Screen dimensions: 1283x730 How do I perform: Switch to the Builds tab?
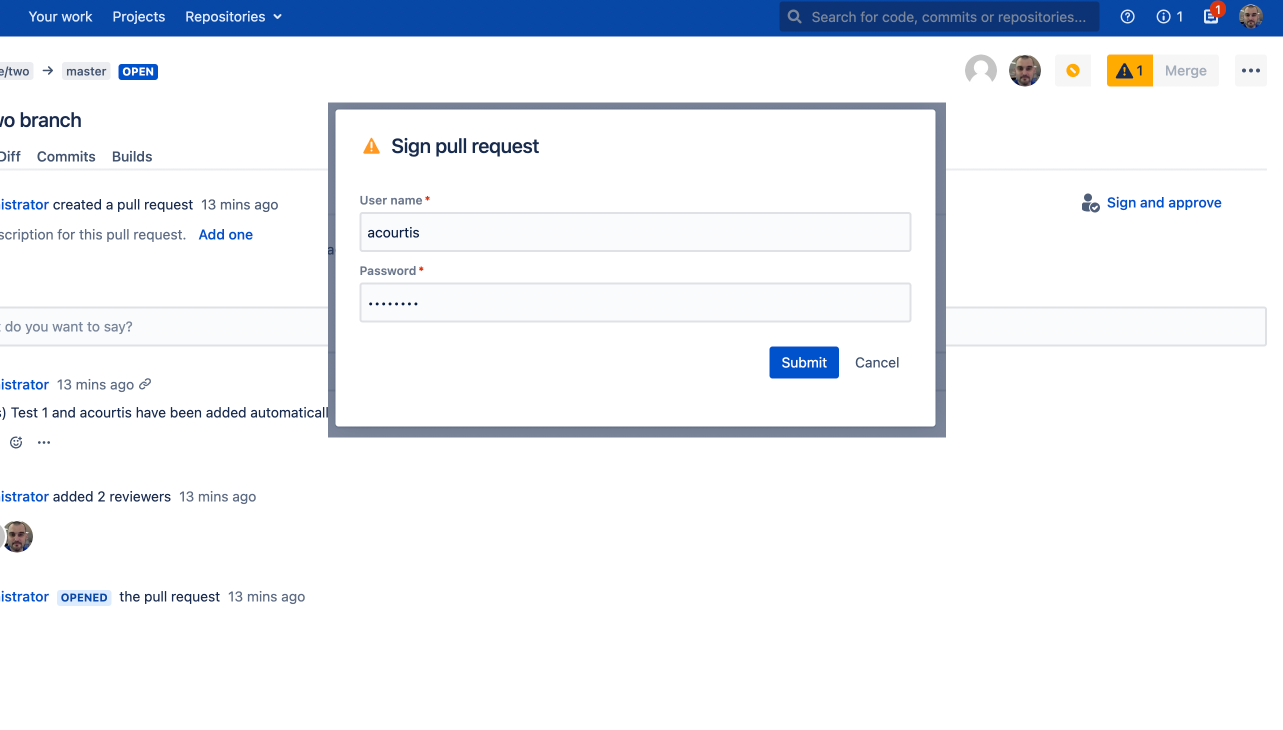tap(131, 156)
